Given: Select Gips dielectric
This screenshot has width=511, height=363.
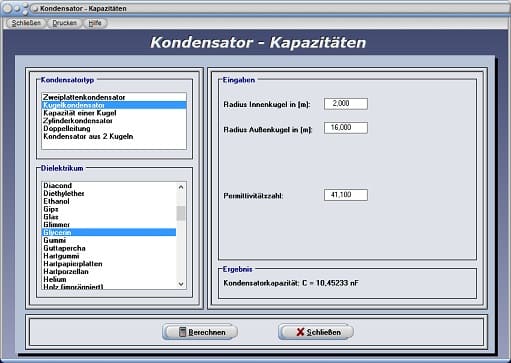Looking at the screenshot, I should [109, 209].
